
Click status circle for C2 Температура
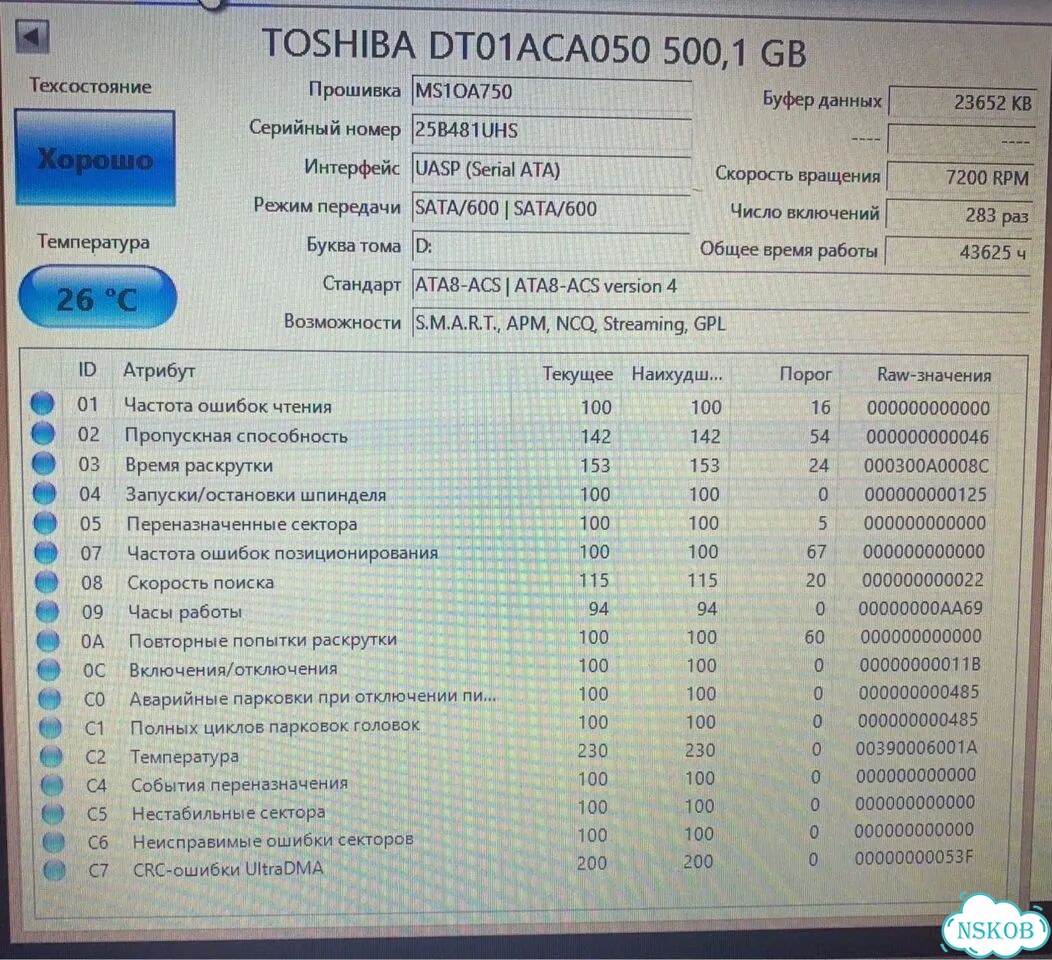(x=51, y=756)
